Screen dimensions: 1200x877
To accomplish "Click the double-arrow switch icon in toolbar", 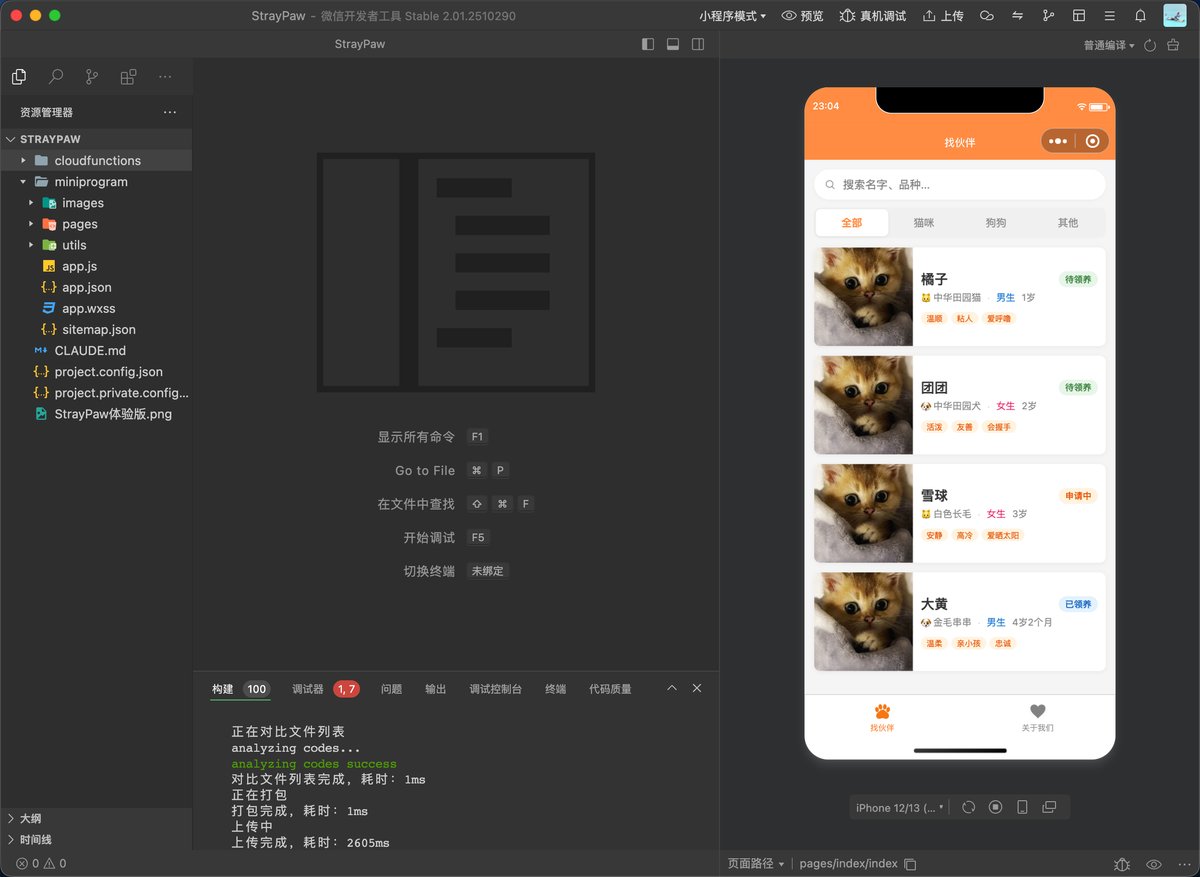I will pyautogui.click(x=1018, y=16).
